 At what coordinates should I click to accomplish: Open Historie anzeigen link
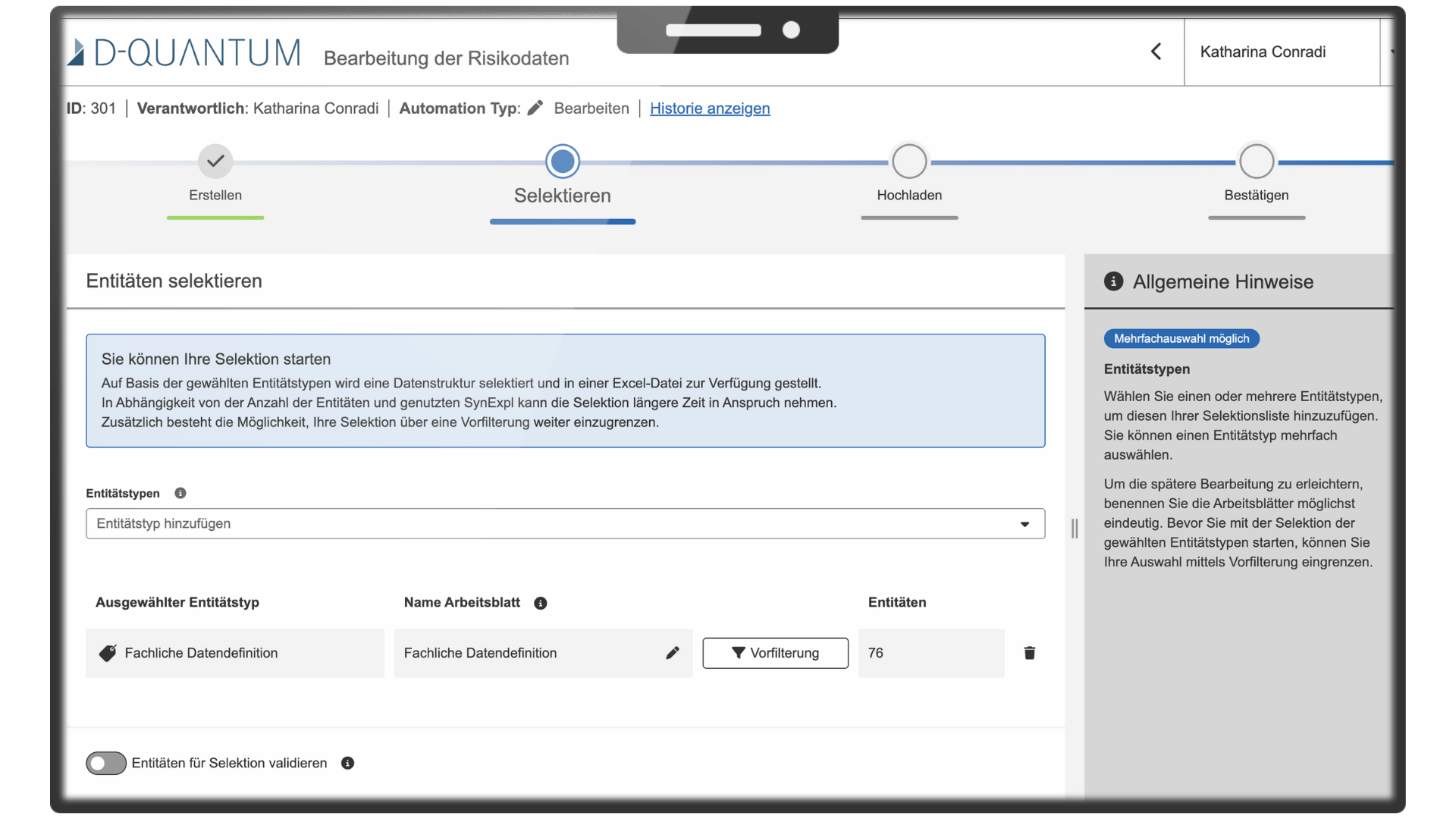click(x=710, y=108)
